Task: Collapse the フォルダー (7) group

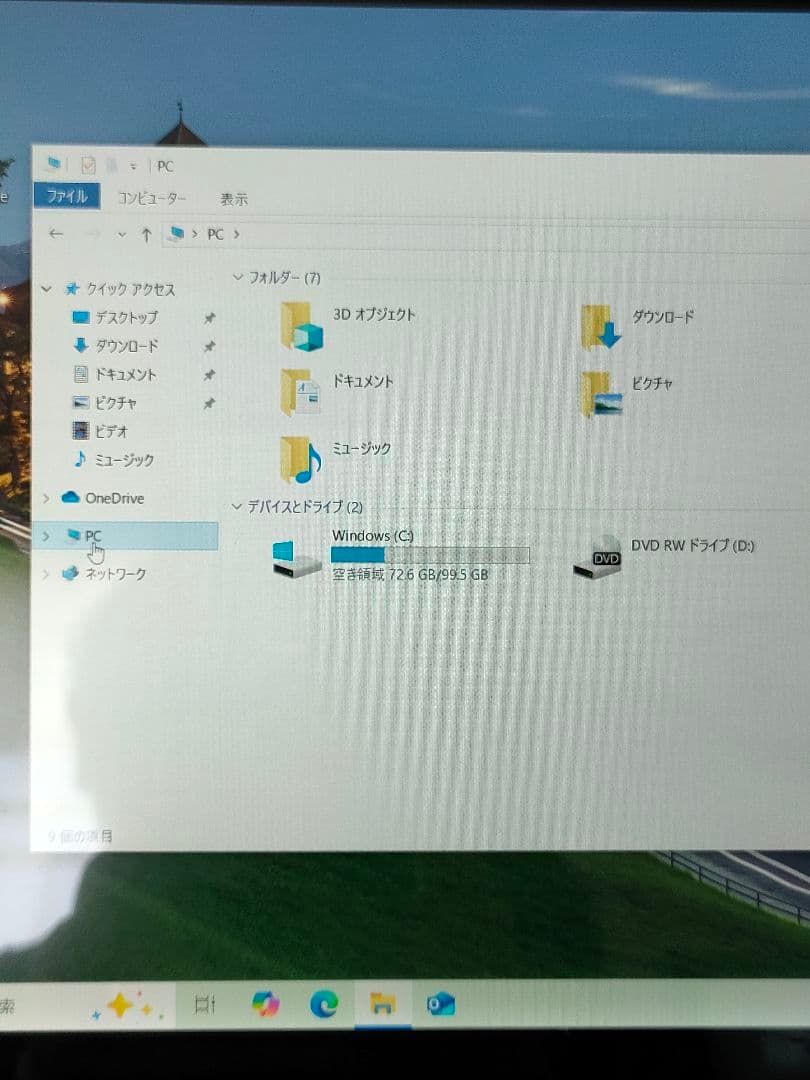Action: click(238, 278)
